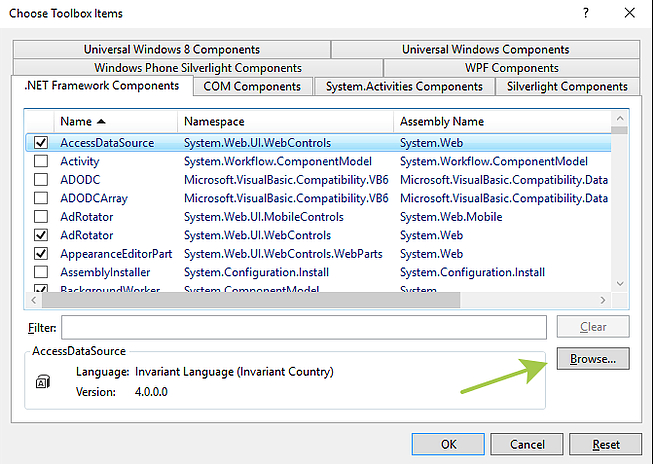This screenshot has height=464, width=653.
Task: Confirm with the OK button
Action: coord(448,444)
